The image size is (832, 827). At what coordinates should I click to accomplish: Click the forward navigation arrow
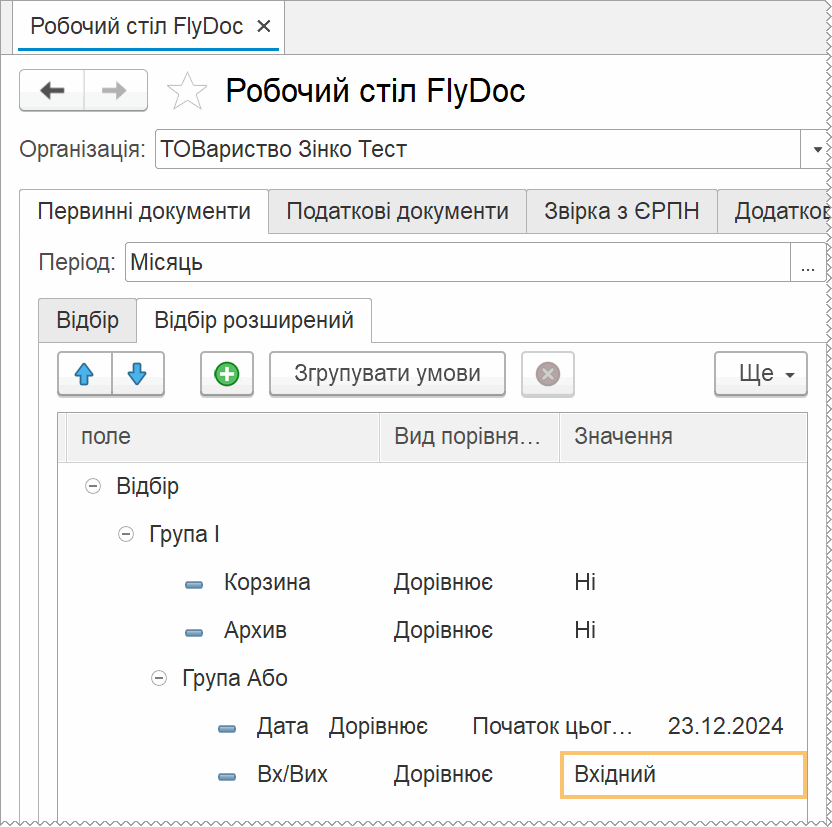pos(115,91)
